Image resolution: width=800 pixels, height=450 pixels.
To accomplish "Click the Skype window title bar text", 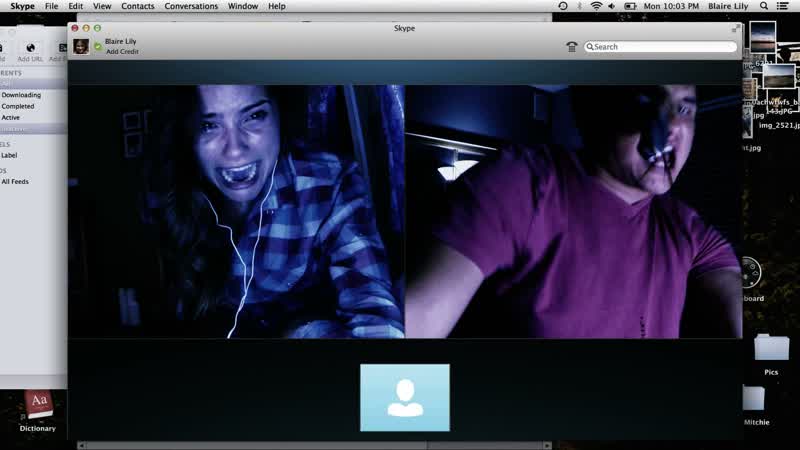I will (404, 29).
